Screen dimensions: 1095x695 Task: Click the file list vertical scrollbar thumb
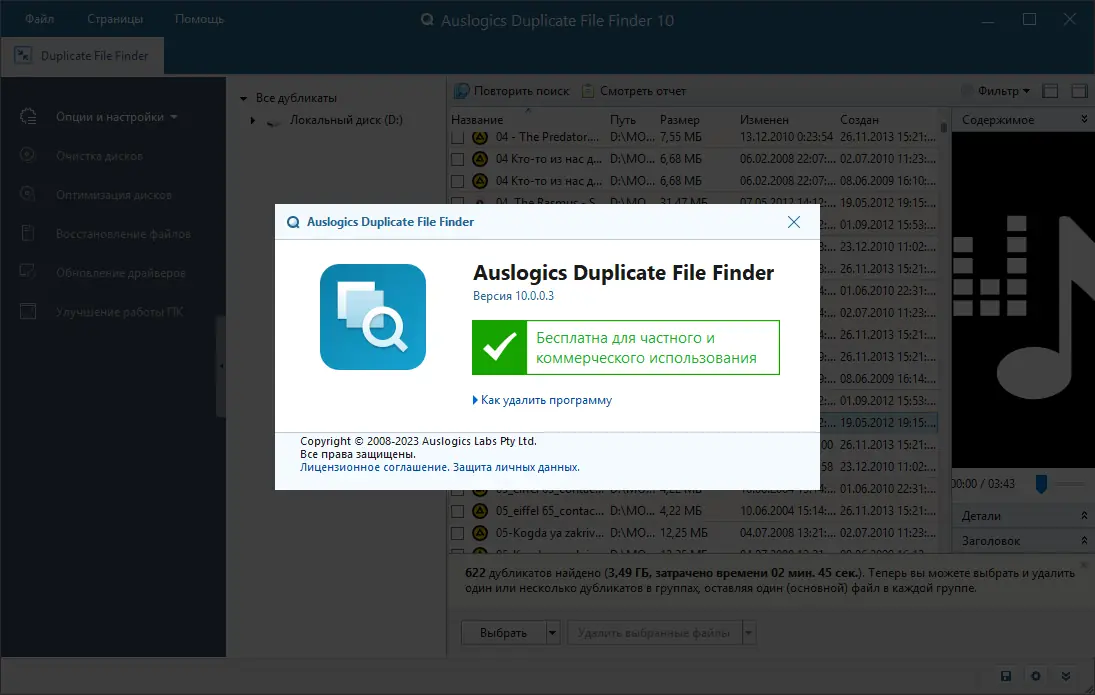click(943, 128)
